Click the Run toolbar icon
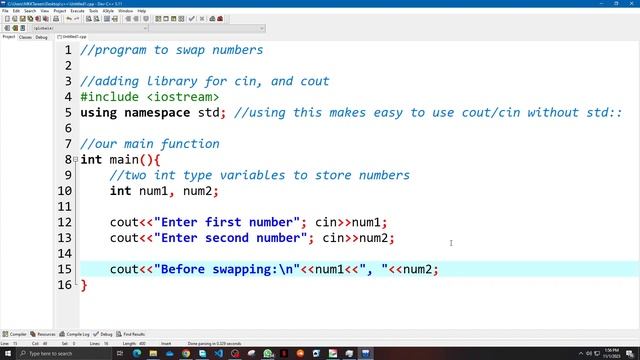 click(166, 19)
